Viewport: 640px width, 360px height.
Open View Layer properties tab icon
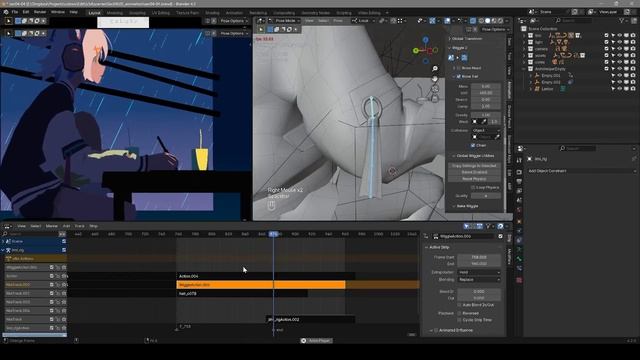(519, 191)
